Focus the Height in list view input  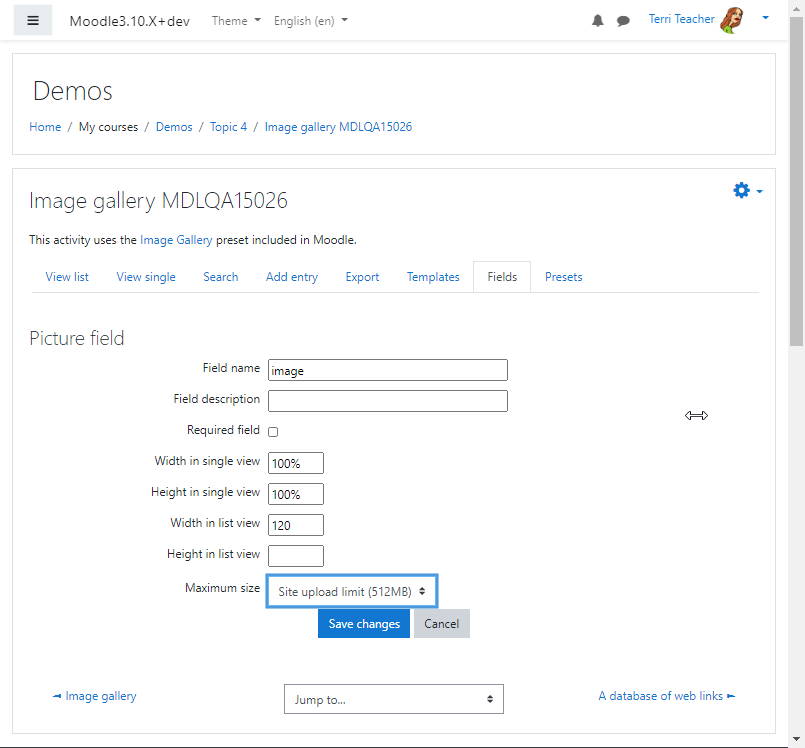tap(296, 556)
